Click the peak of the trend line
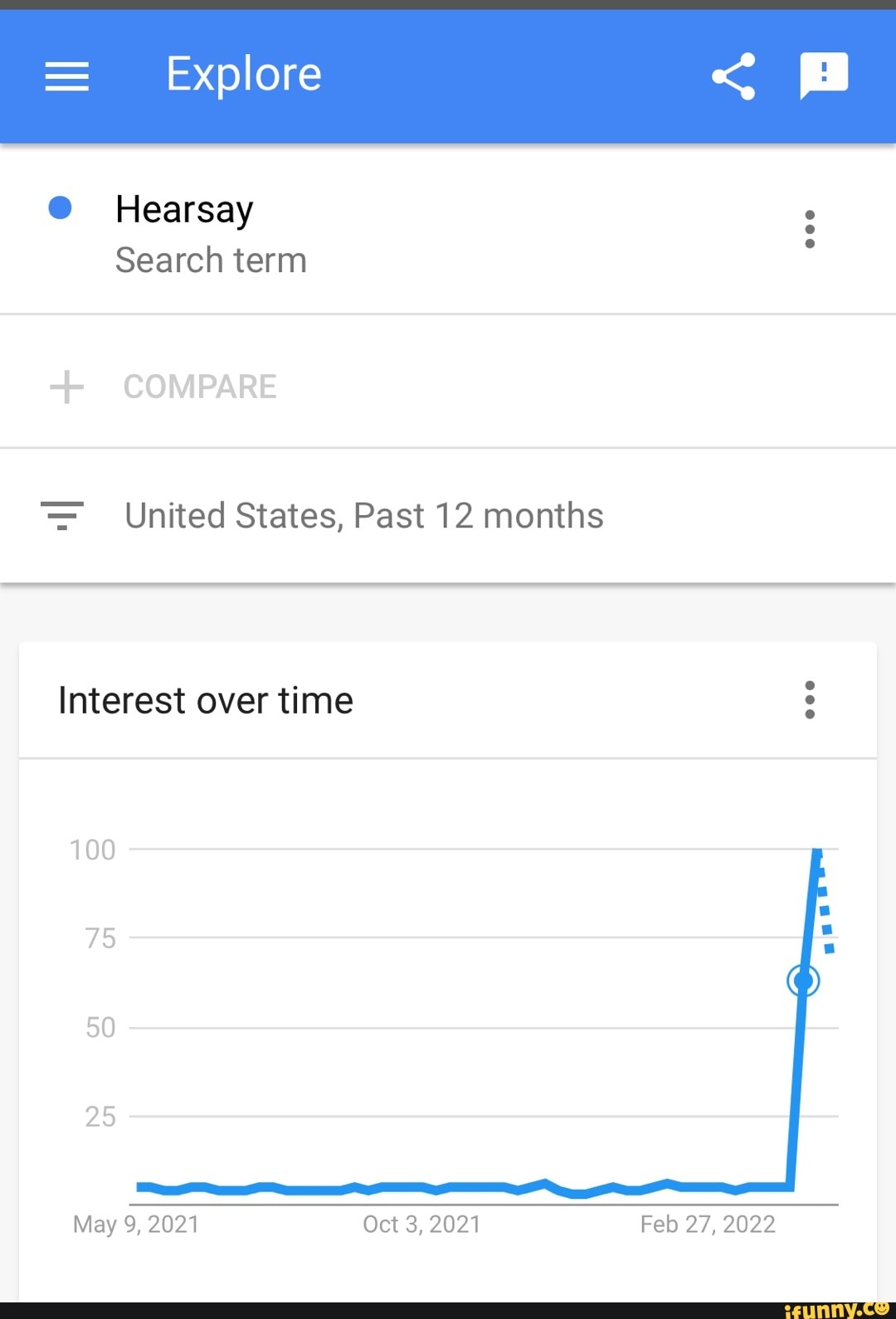Viewport: 896px width, 1319px height. [817, 852]
